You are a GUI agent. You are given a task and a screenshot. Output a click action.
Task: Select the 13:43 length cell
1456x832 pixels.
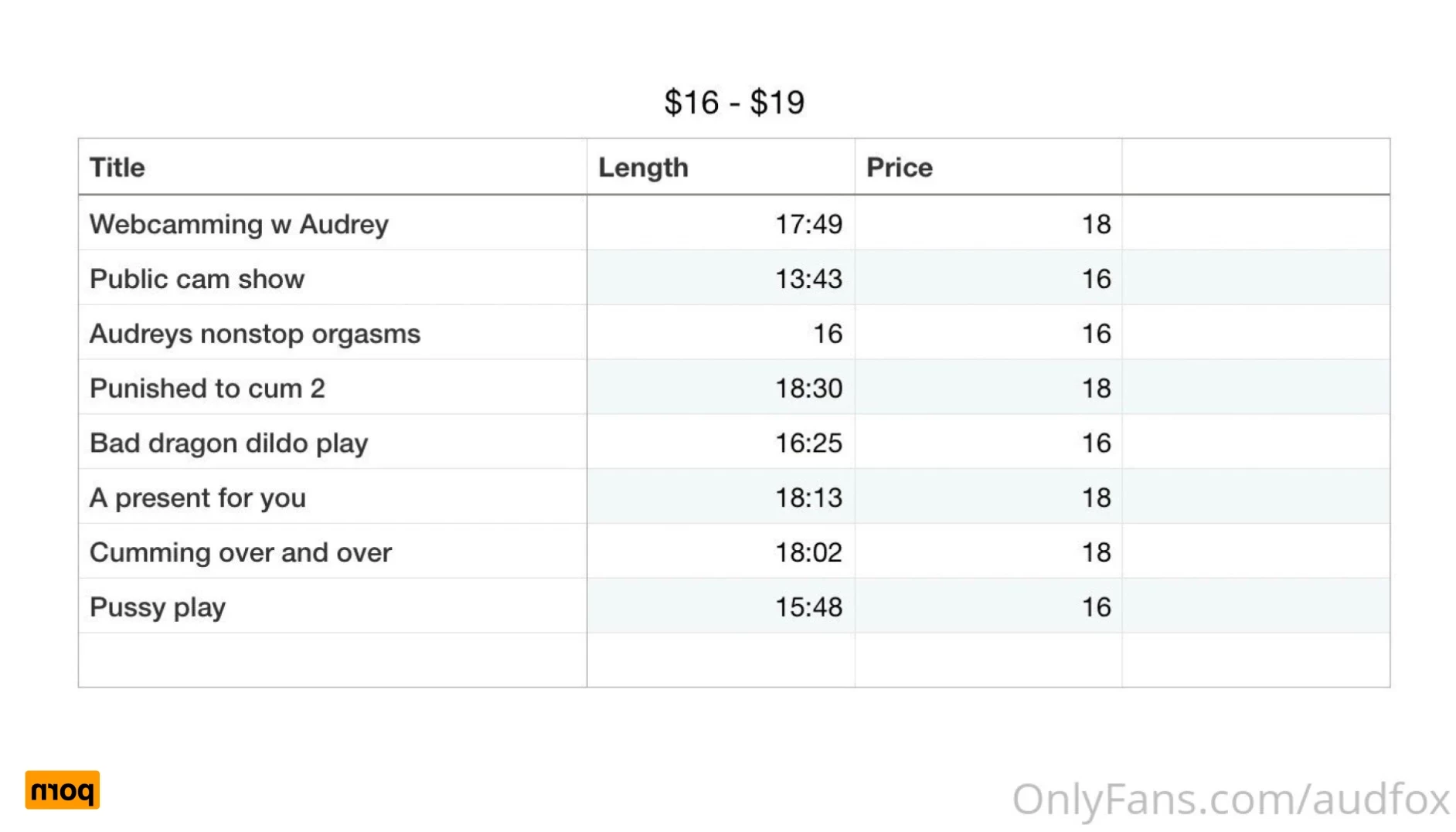(x=720, y=278)
